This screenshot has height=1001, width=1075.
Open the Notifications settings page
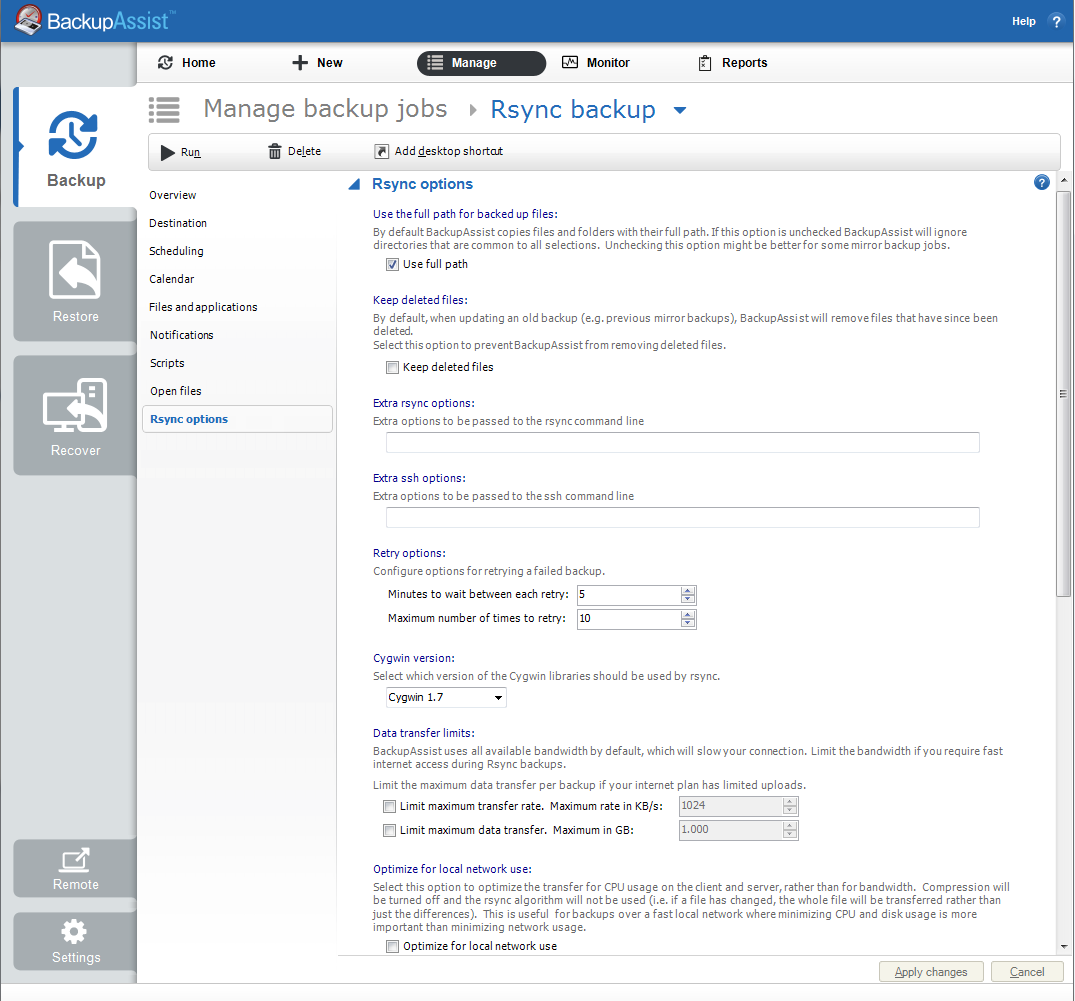click(x=182, y=335)
